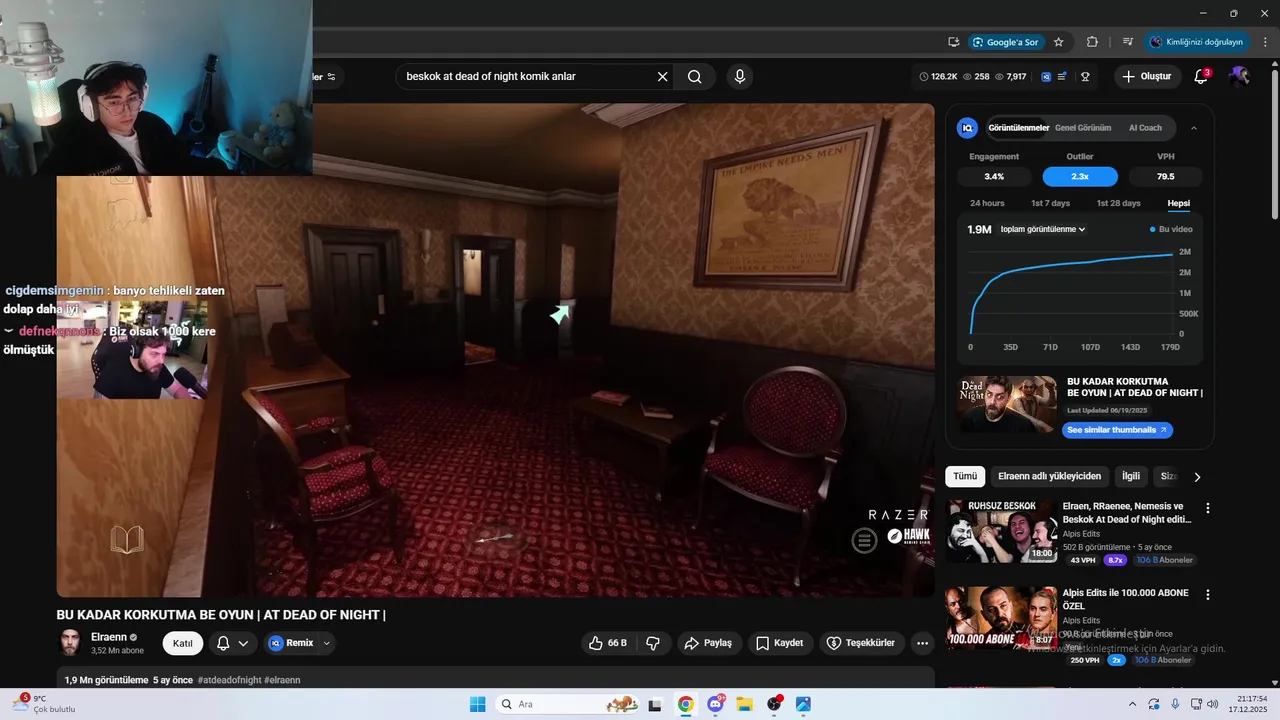Open more actions ellipsis under video
Image resolution: width=1280 pixels, height=720 pixels.
click(x=922, y=643)
